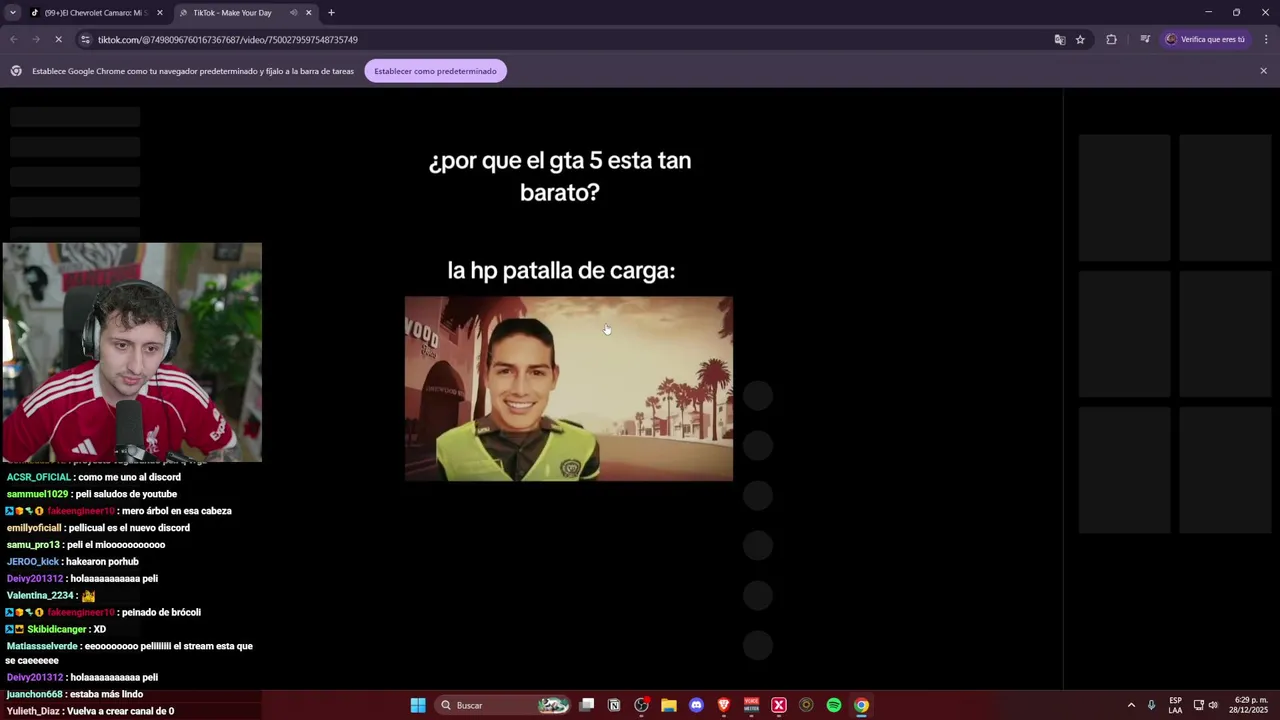Click 'Establecer como predeterminado' button

click(435, 71)
